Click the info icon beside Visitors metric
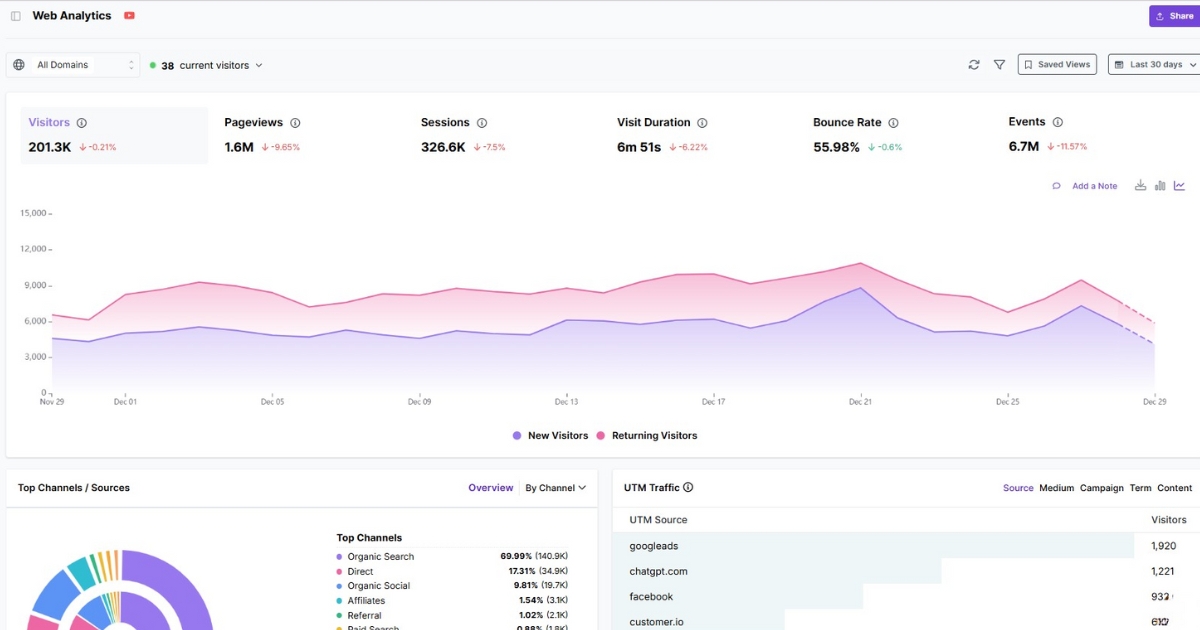This screenshot has height=630, width=1200. coord(82,121)
